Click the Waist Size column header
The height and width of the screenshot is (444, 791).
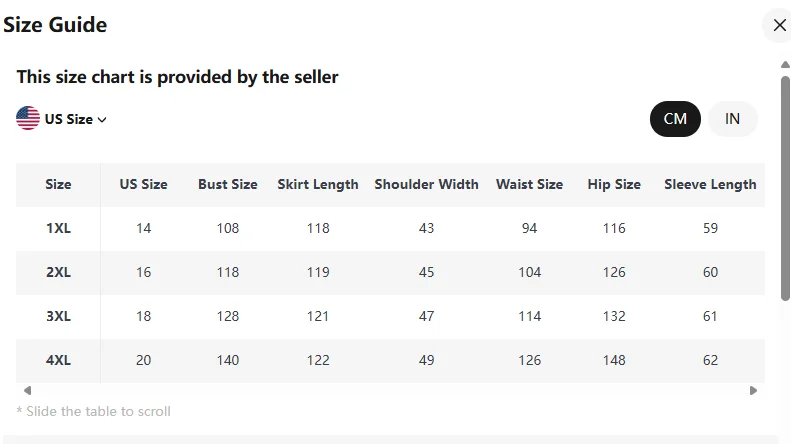pos(529,184)
